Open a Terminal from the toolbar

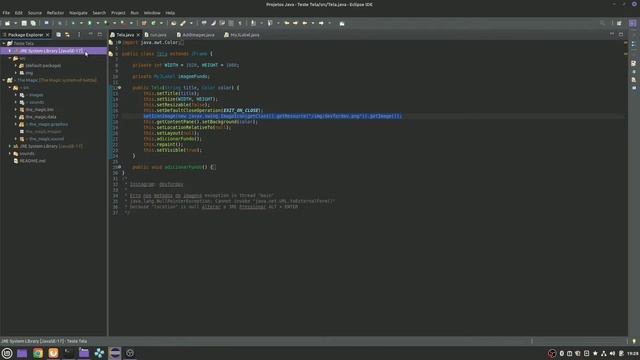(47, 23)
